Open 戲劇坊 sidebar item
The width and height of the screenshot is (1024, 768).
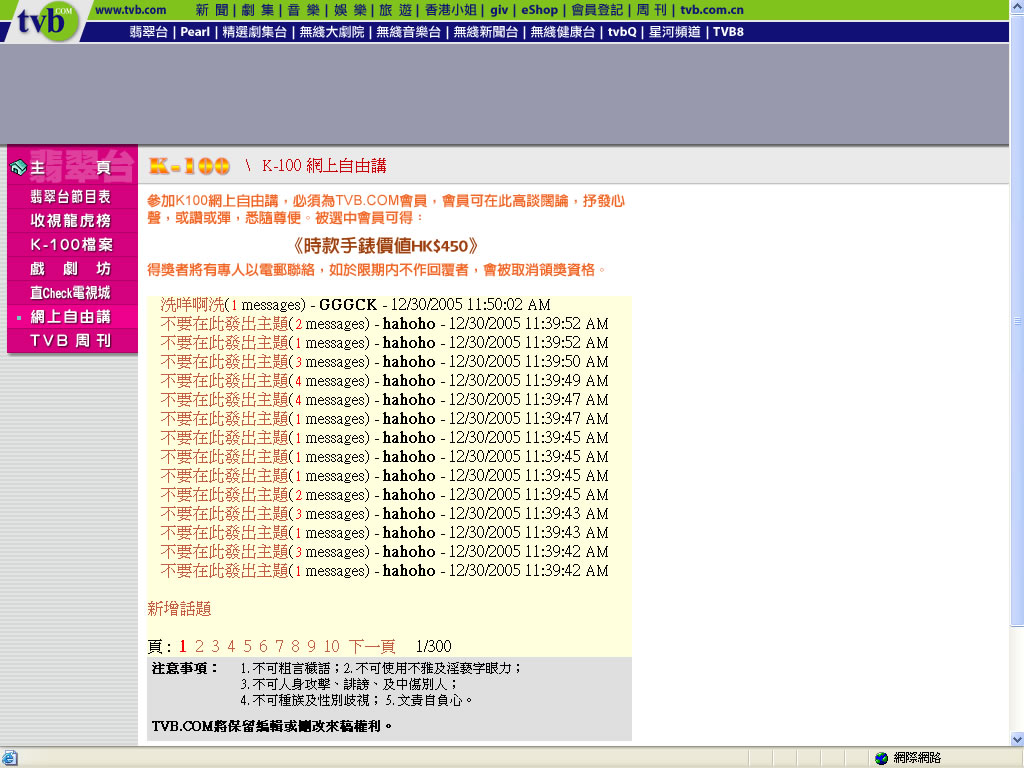(x=72, y=269)
